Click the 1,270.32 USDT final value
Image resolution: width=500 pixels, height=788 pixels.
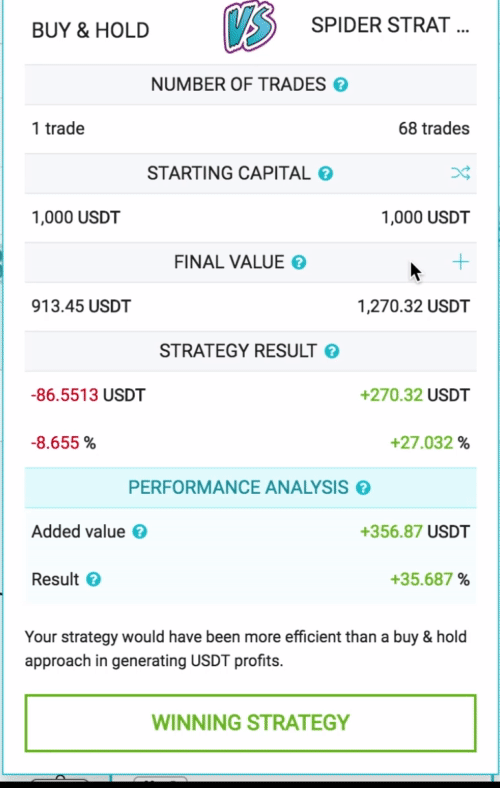coord(413,306)
